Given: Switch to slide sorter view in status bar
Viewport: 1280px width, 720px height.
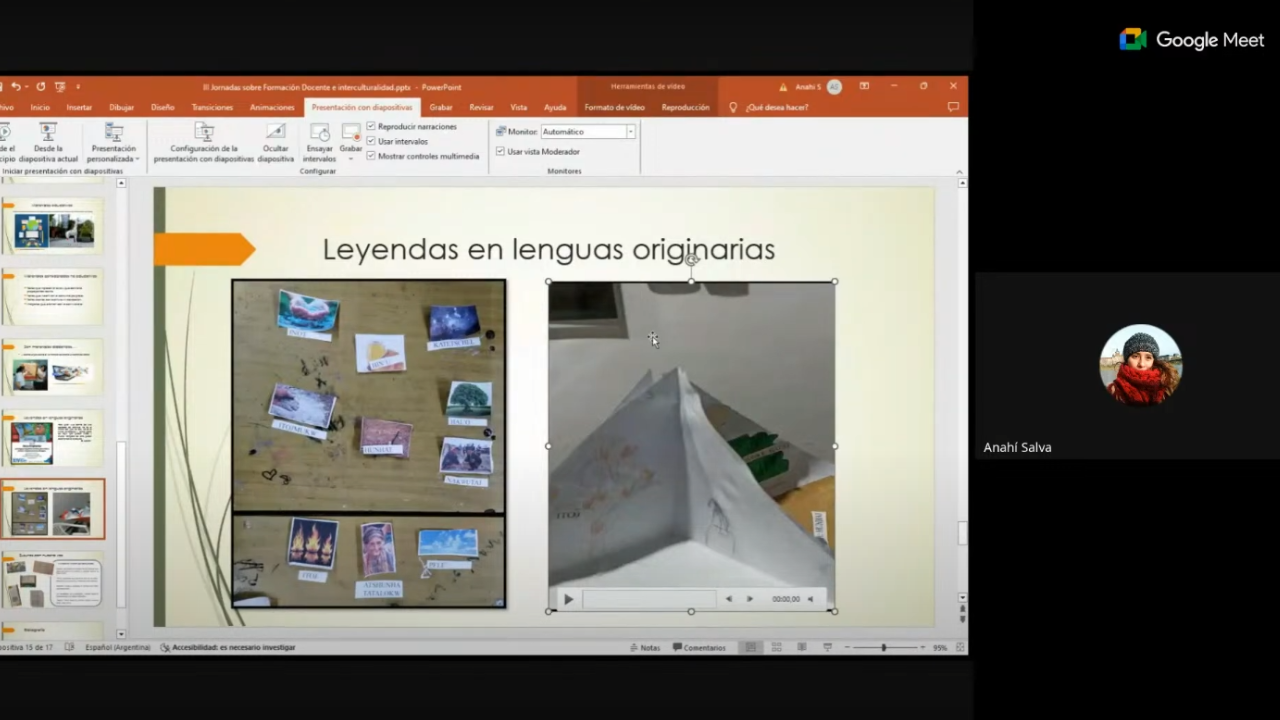Looking at the screenshot, I should (x=776, y=647).
